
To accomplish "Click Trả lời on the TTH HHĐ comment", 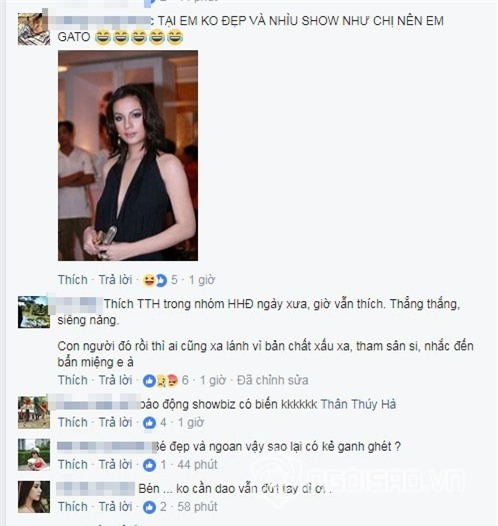I will coord(115,380).
